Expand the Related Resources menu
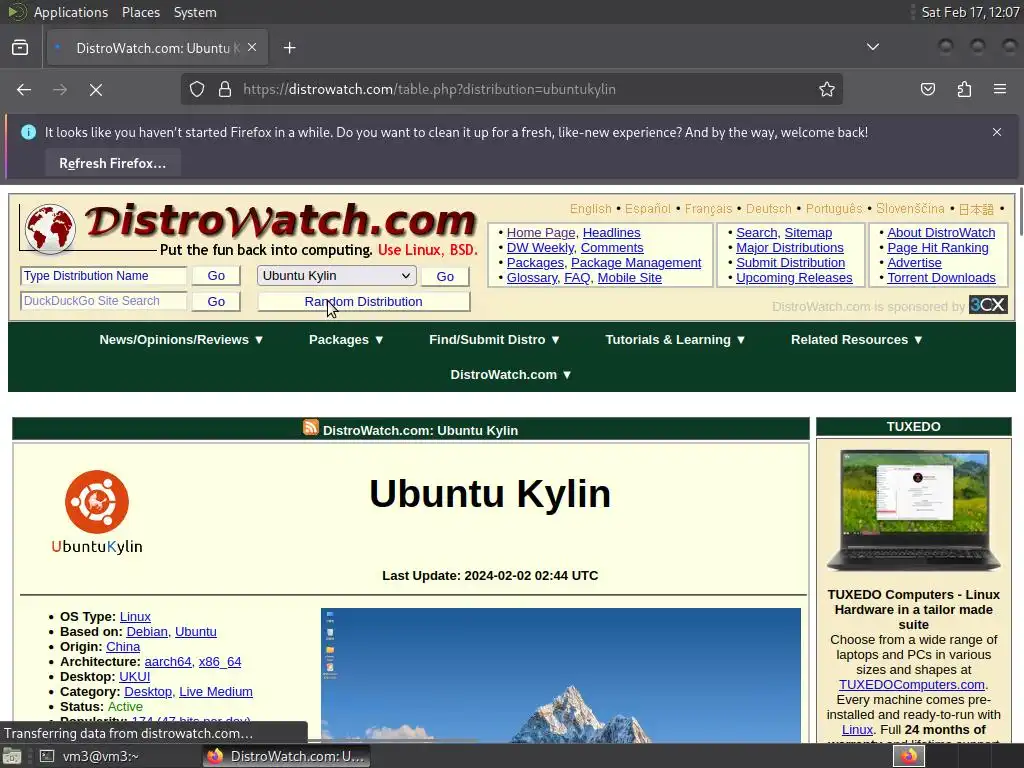 click(856, 340)
